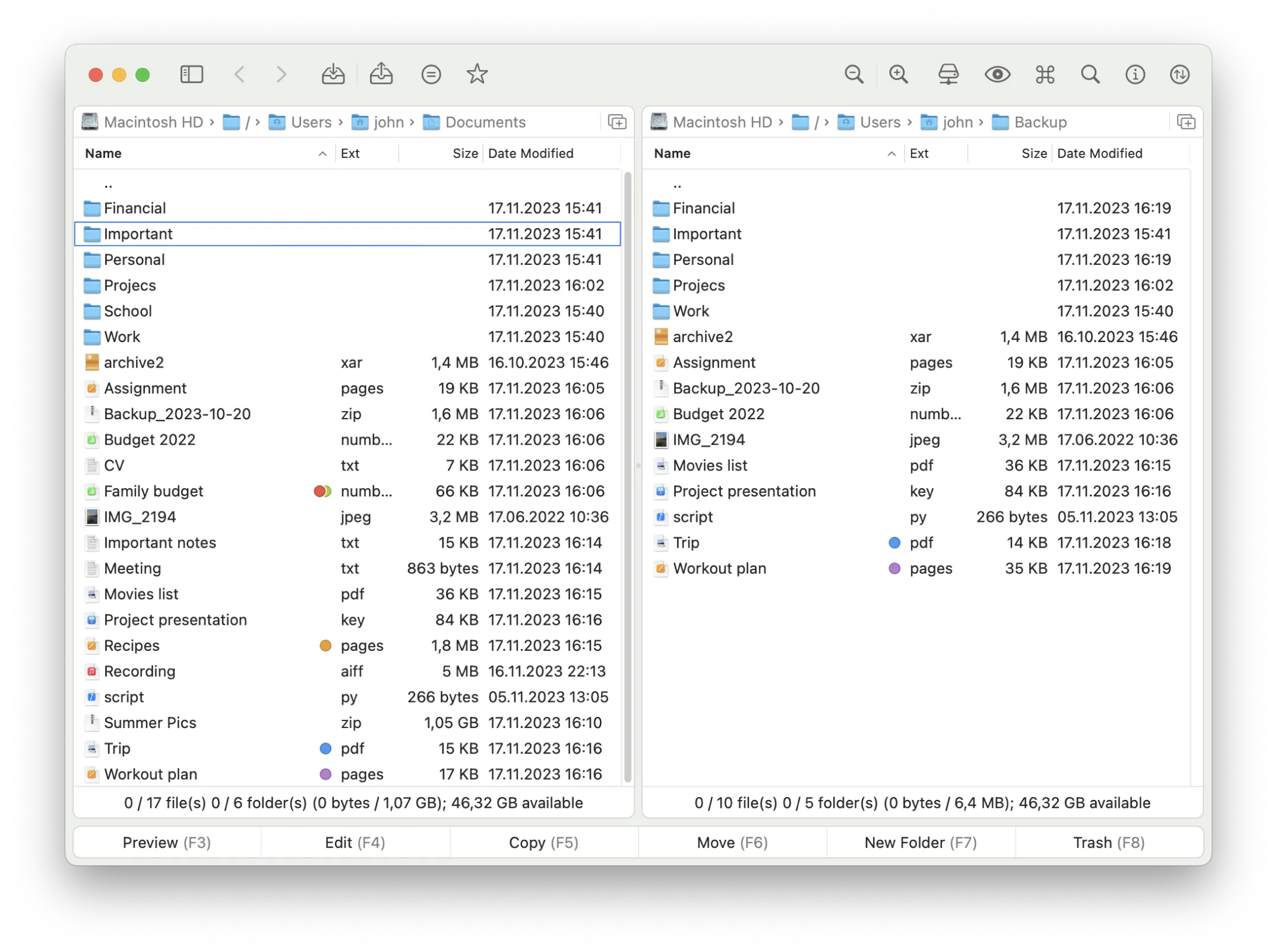1277x952 pixels.
Task: Click the favorites star icon
Action: pos(477,74)
